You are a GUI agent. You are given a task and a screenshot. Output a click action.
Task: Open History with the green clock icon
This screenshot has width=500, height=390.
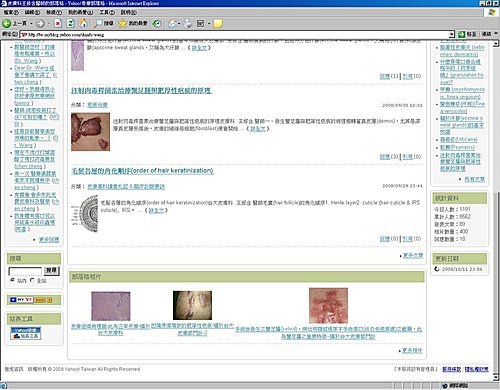coord(157,23)
